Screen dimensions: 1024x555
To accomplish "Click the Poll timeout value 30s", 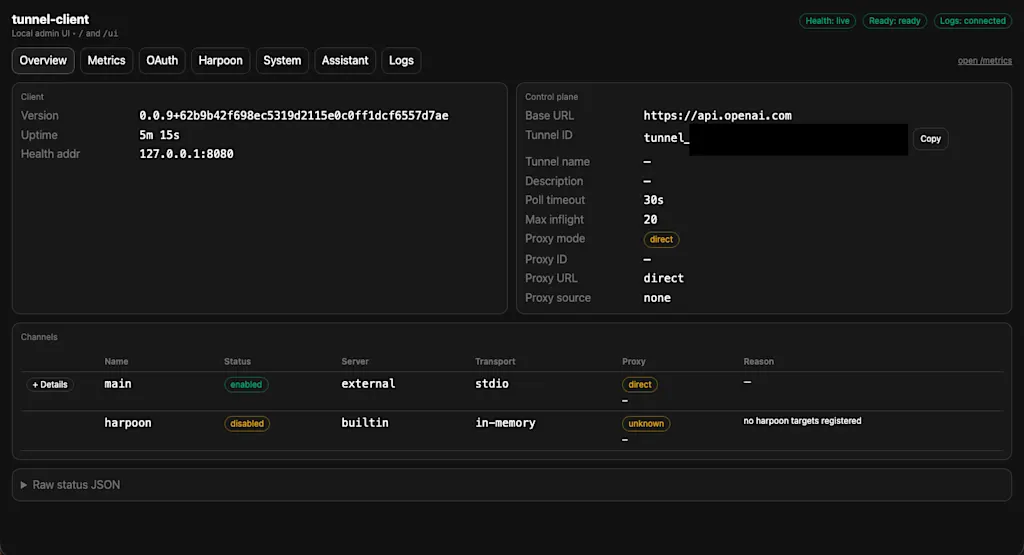I will point(653,200).
